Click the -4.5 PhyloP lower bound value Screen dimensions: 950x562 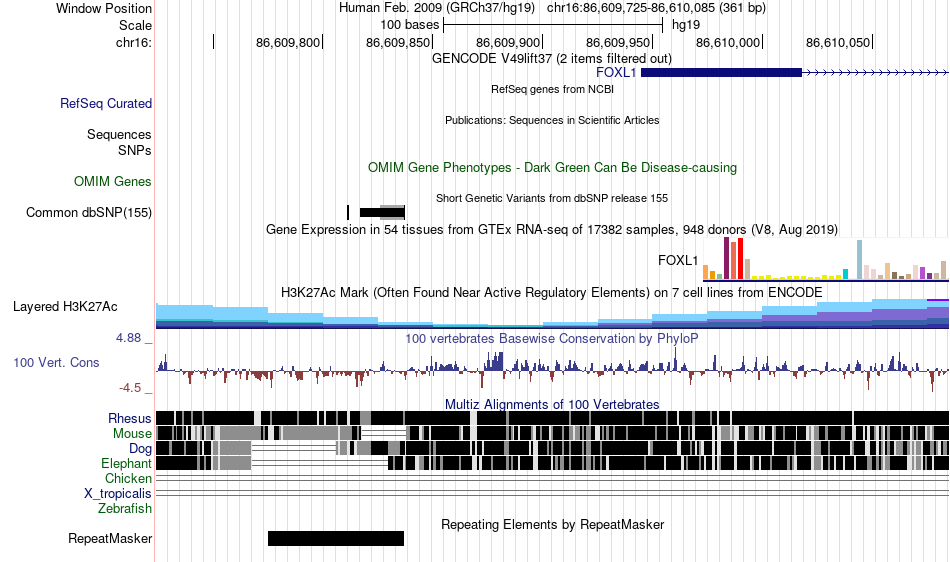pyautogui.click(x=130, y=388)
